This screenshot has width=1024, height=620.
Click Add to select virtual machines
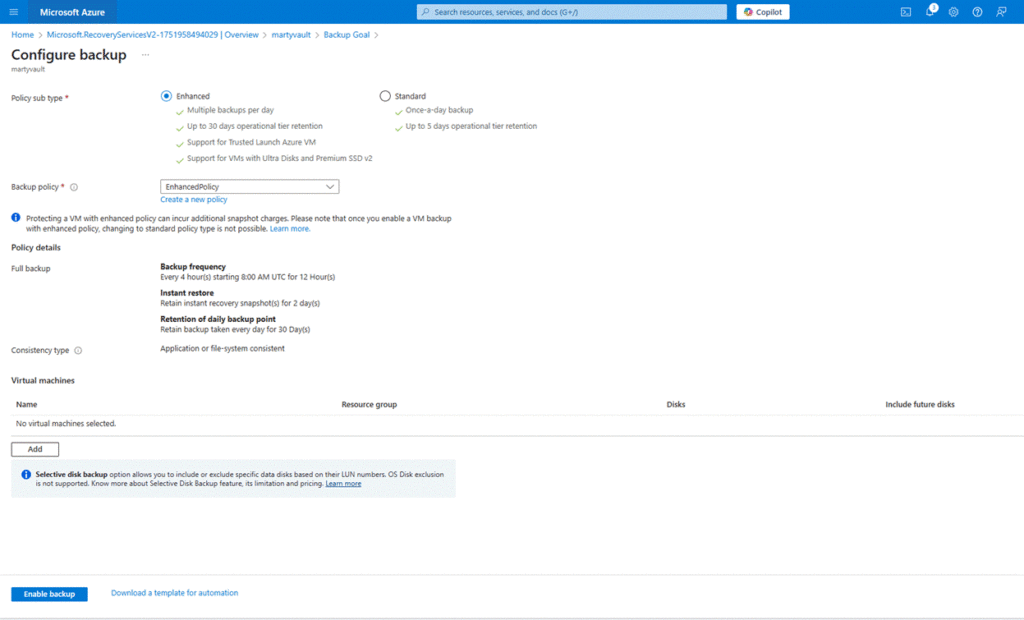[x=35, y=450]
